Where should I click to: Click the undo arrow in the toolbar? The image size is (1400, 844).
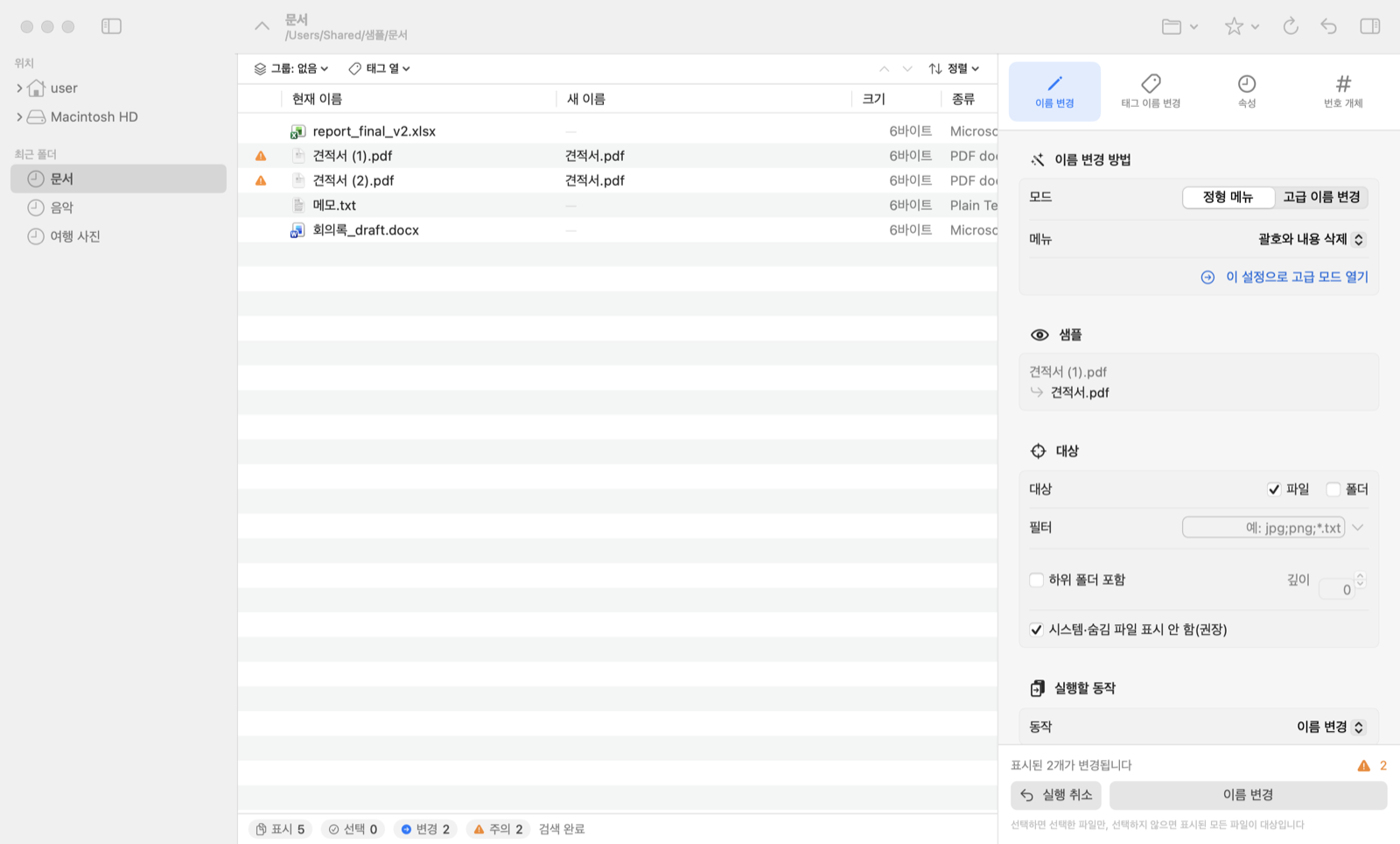[1328, 26]
